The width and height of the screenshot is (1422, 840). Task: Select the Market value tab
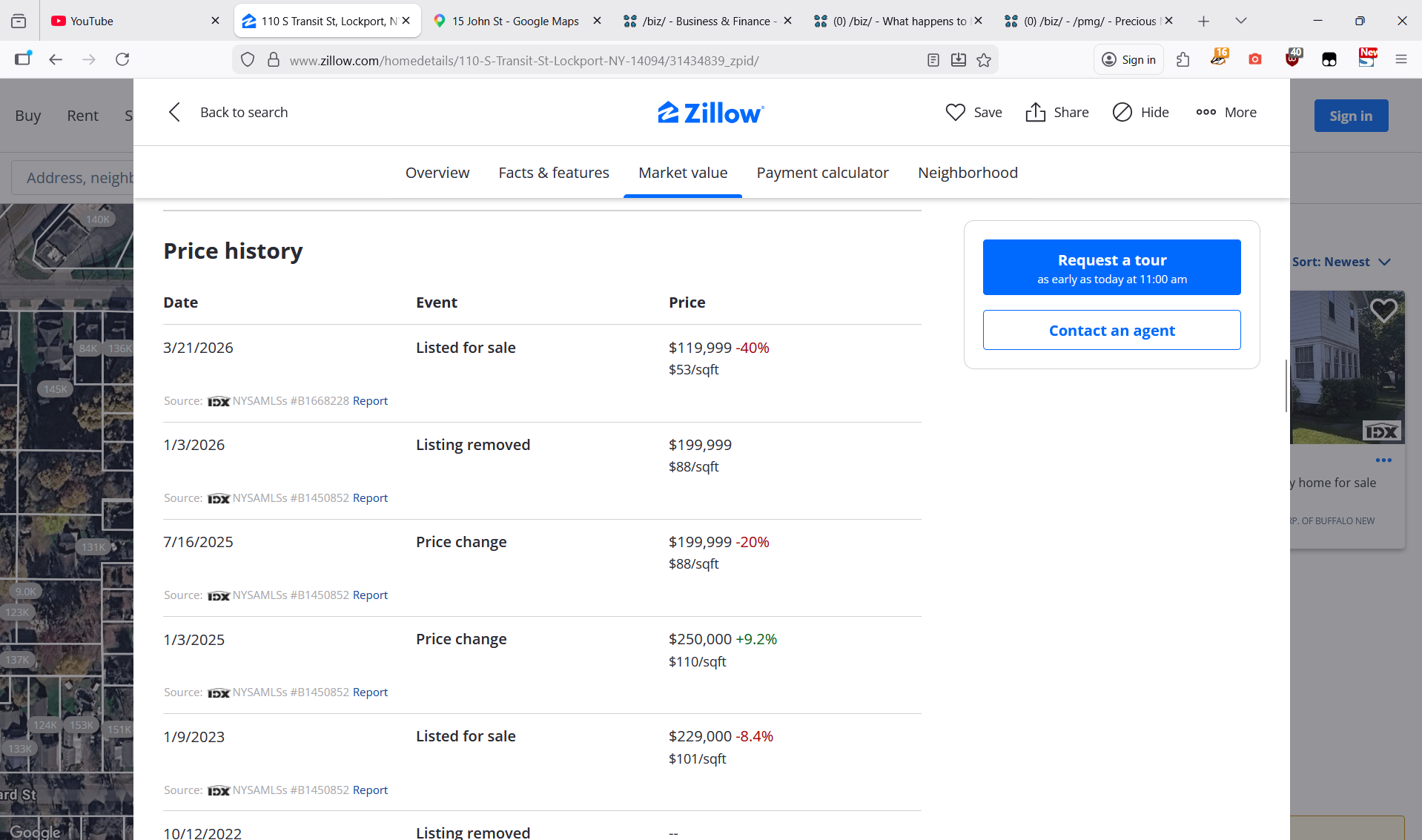[x=683, y=173]
